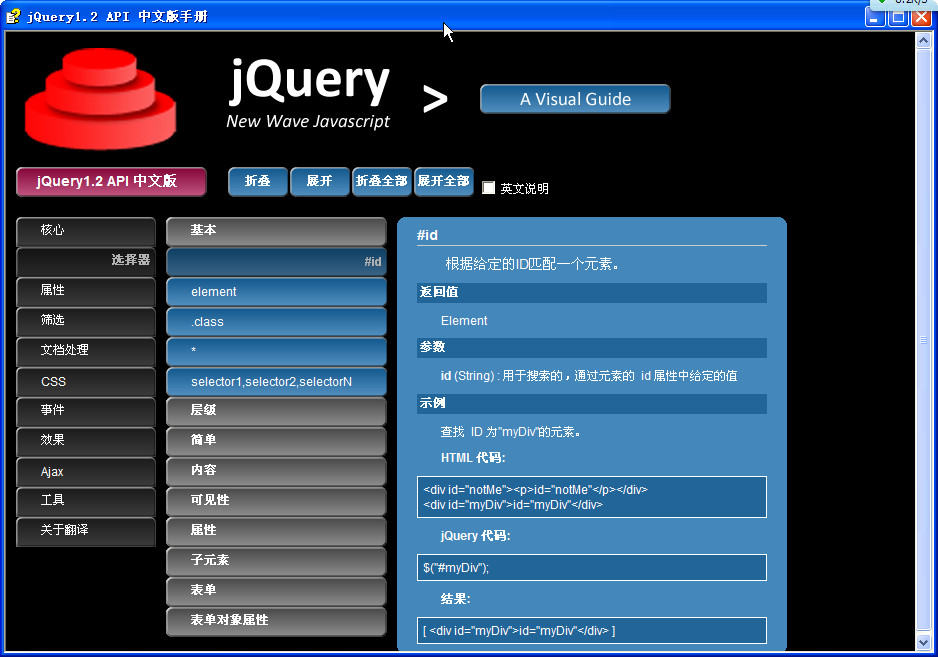Click the scrollbar up arrow
Screen dimensions: 938x657
click(923, 41)
